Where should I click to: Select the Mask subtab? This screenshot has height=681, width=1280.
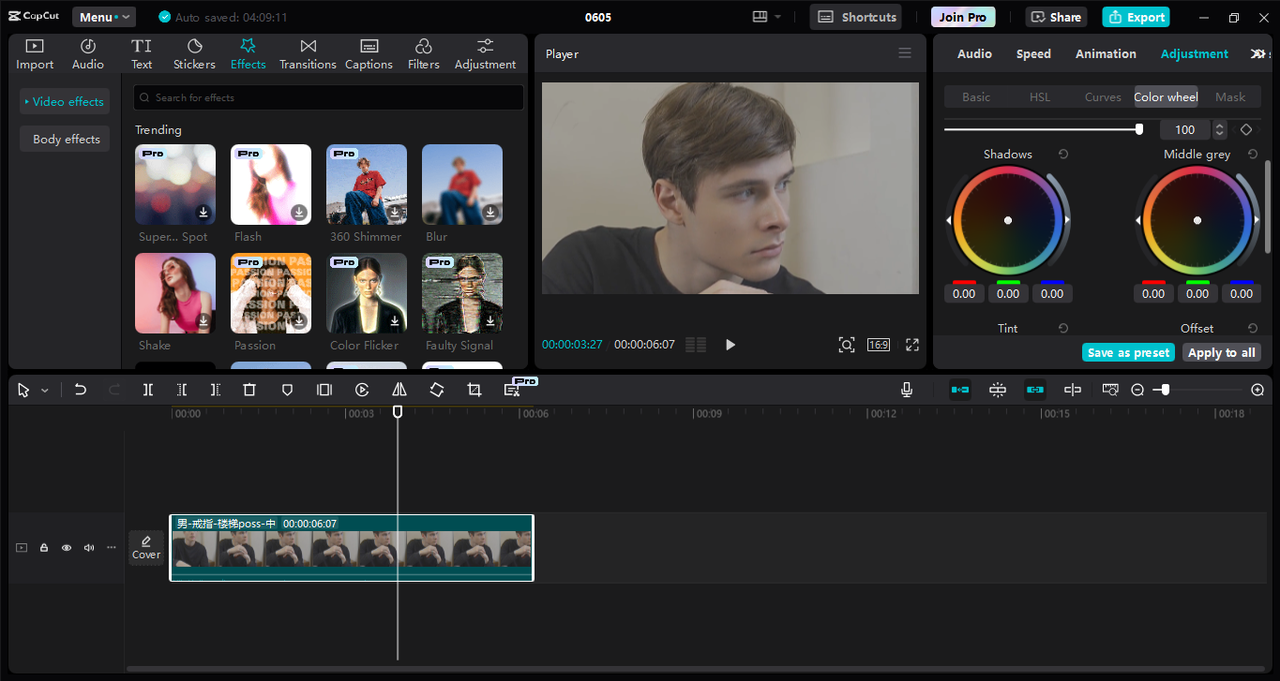1230,97
